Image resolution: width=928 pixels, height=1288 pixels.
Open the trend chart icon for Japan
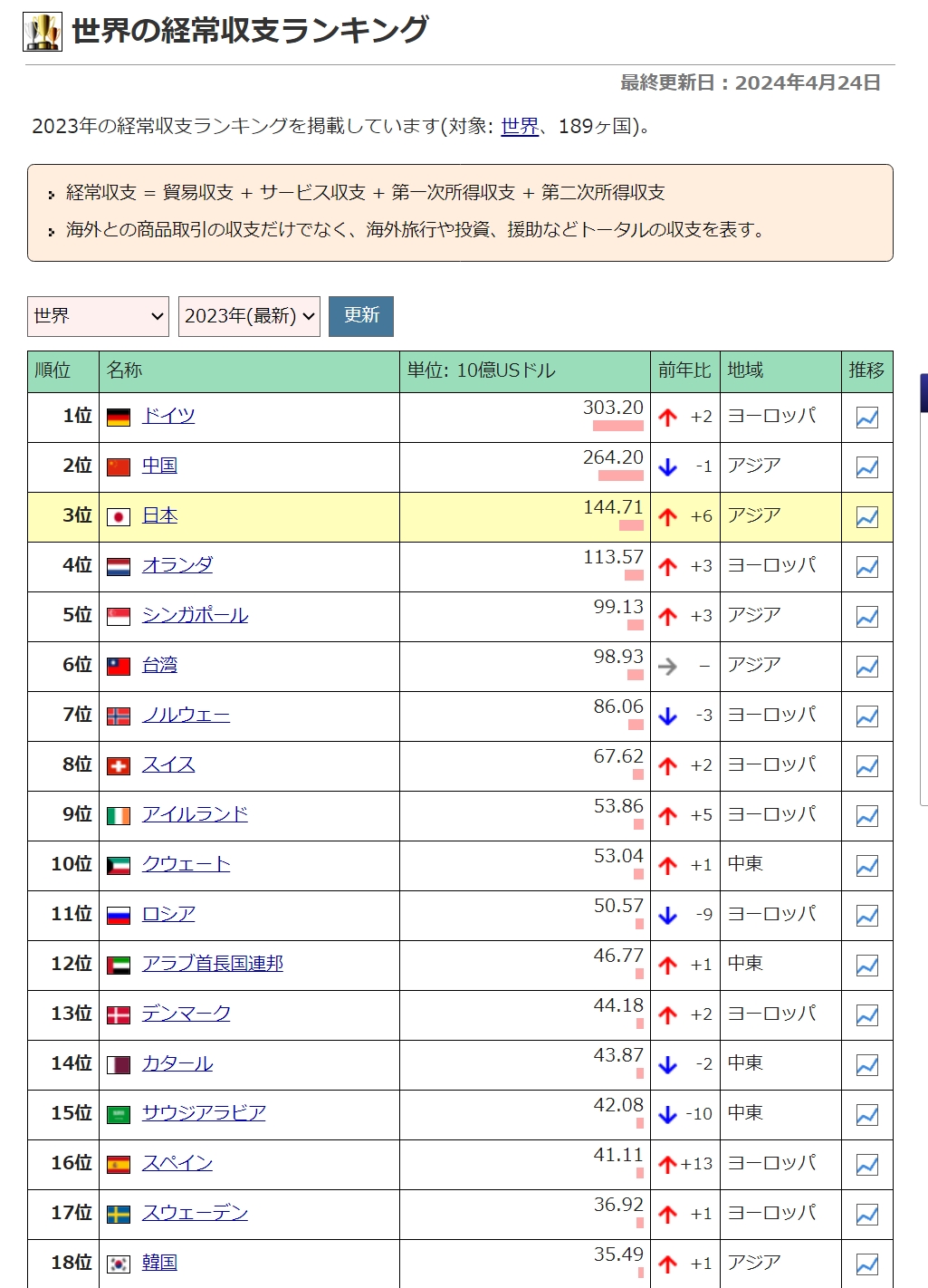click(x=866, y=517)
